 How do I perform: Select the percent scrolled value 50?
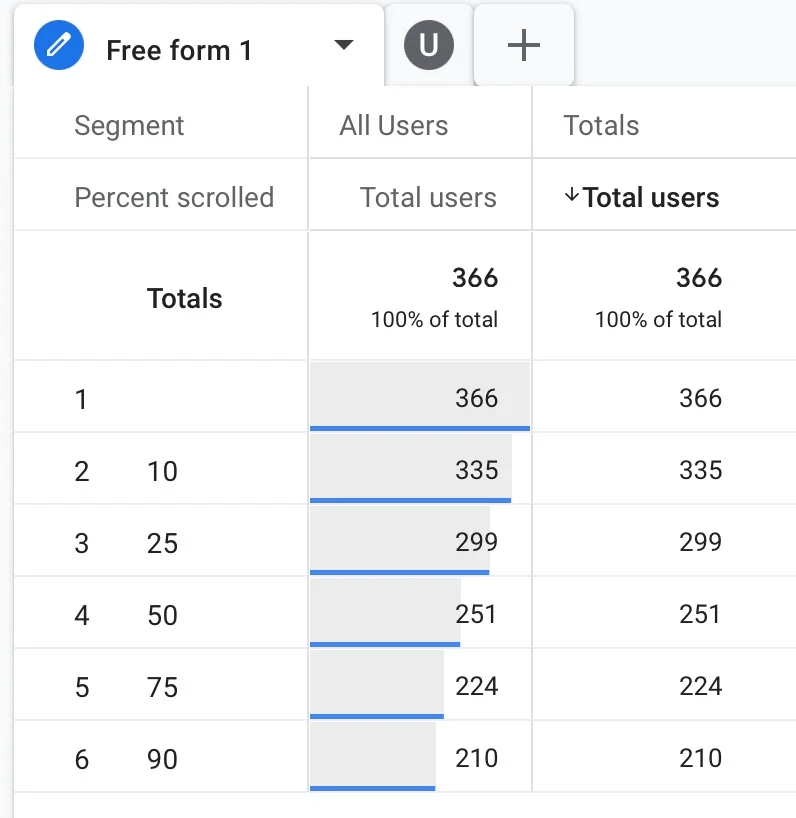(162, 615)
